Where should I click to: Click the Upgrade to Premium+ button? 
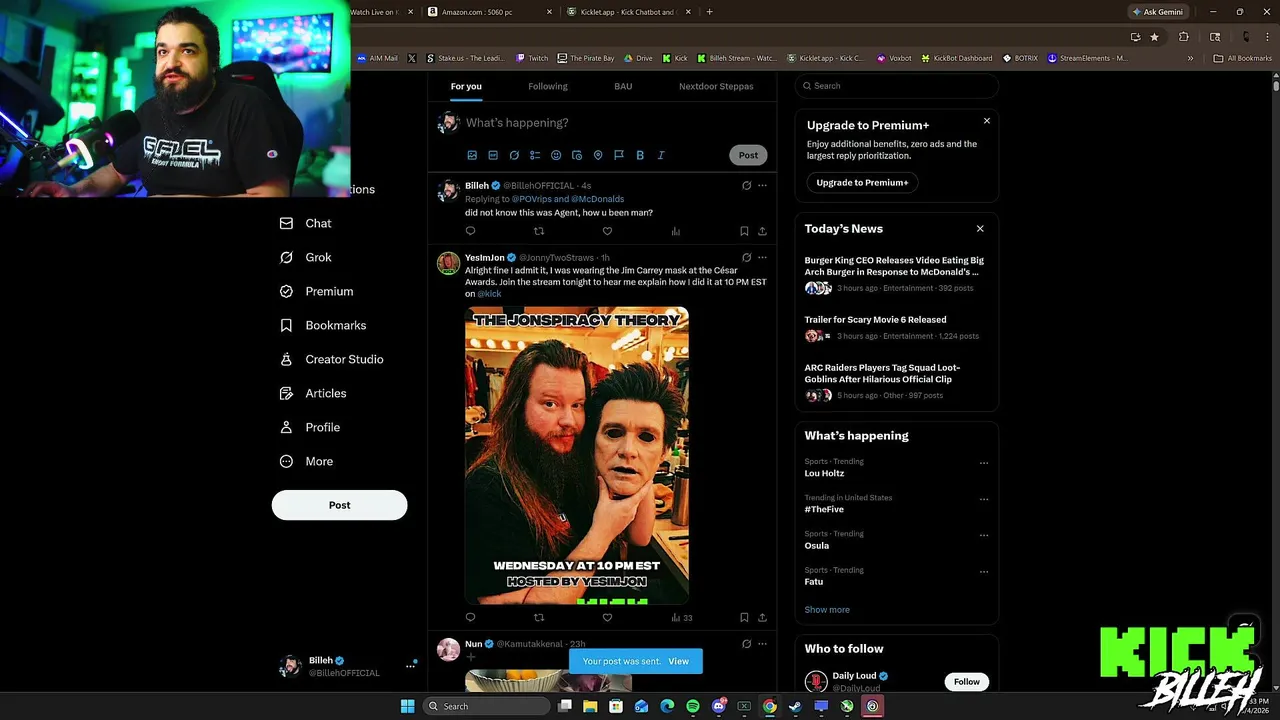pyautogui.click(x=862, y=183)
